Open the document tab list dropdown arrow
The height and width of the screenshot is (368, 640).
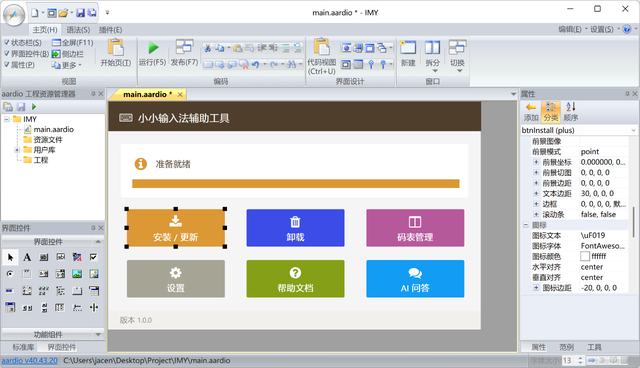513,94
